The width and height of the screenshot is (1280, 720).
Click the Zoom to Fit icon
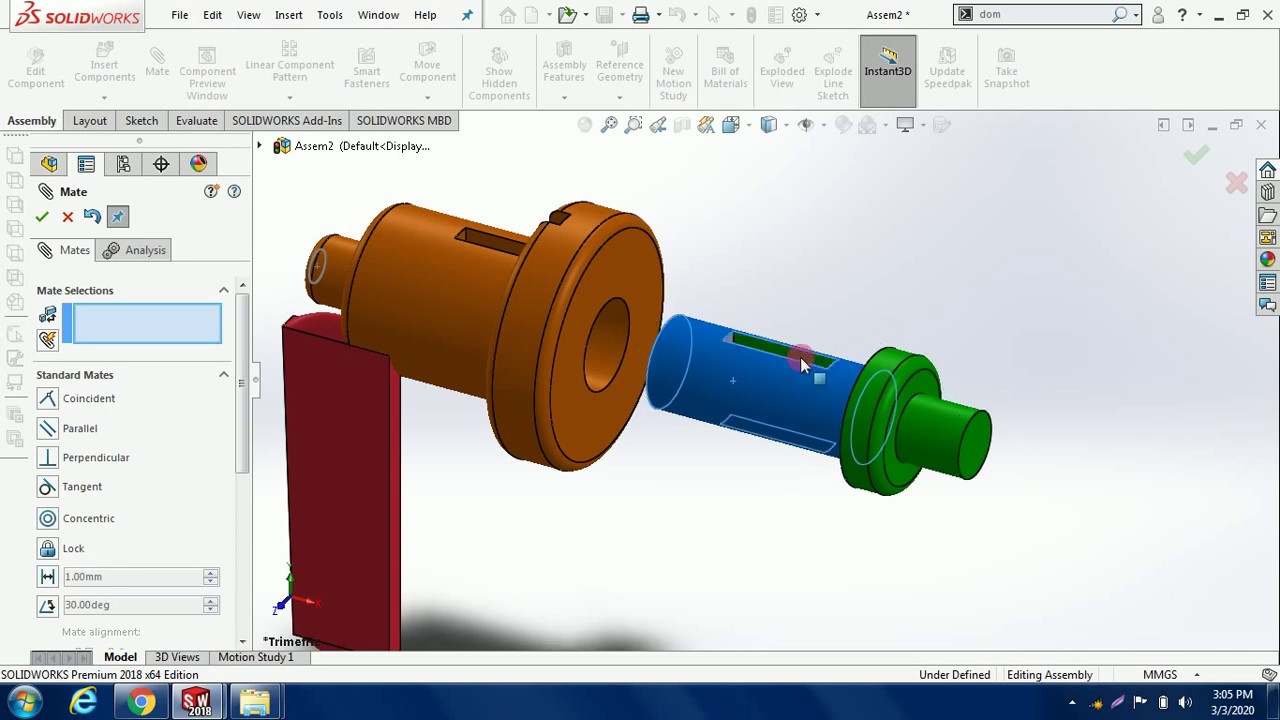coord(609,125)
